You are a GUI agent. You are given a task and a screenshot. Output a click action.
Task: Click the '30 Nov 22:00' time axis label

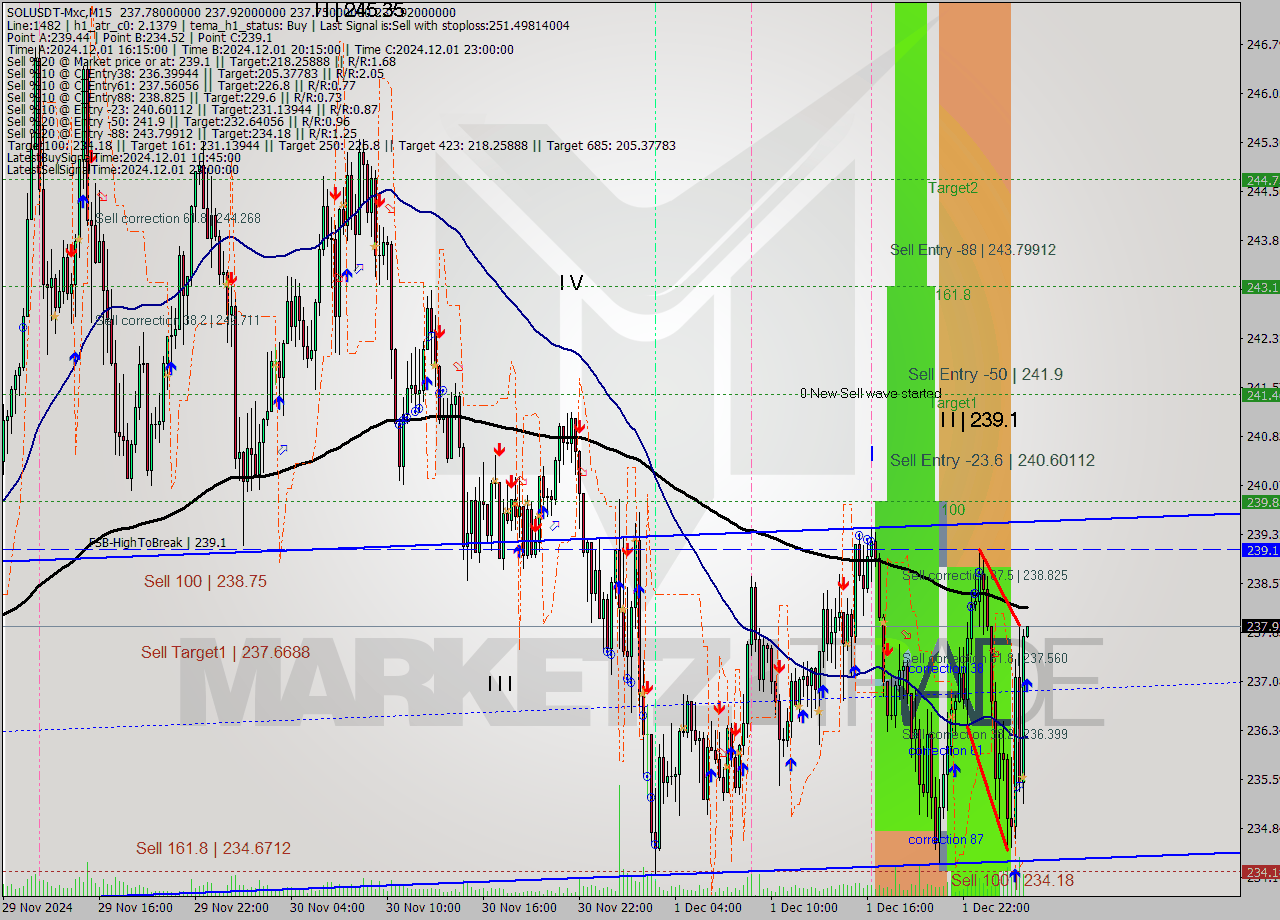pyautogui.click(x=616, y=908)
